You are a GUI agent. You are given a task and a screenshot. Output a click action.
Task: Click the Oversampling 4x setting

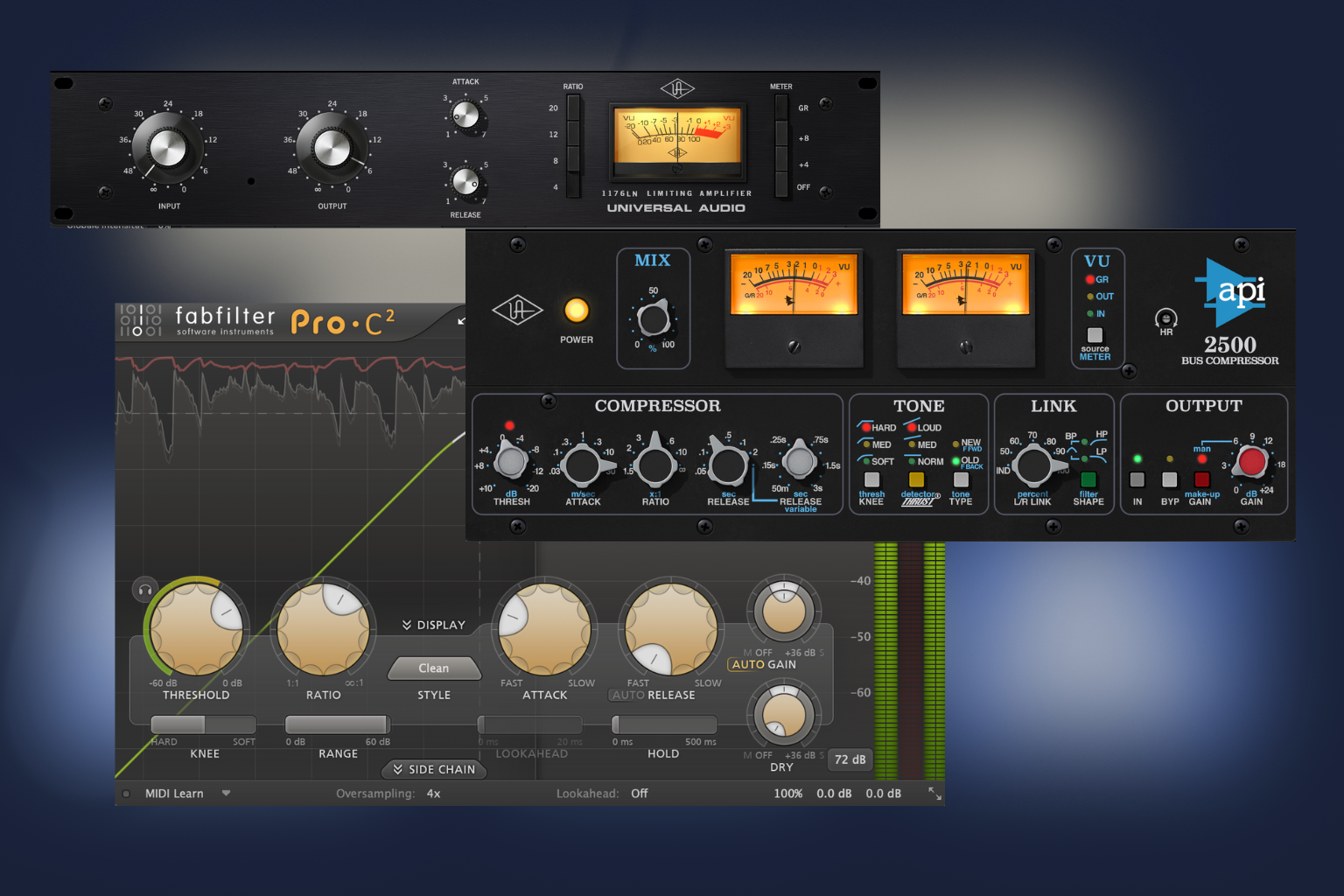433,794
